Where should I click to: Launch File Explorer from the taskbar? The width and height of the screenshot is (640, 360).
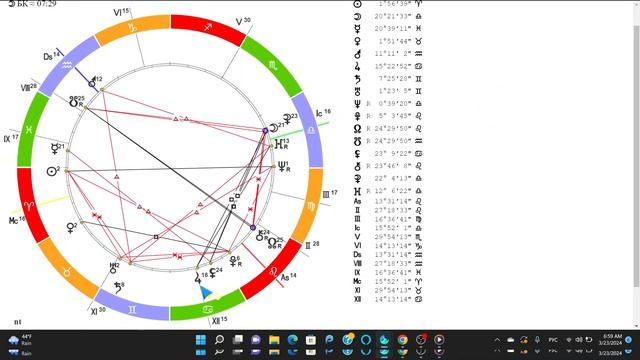click(x=274, y=340)
